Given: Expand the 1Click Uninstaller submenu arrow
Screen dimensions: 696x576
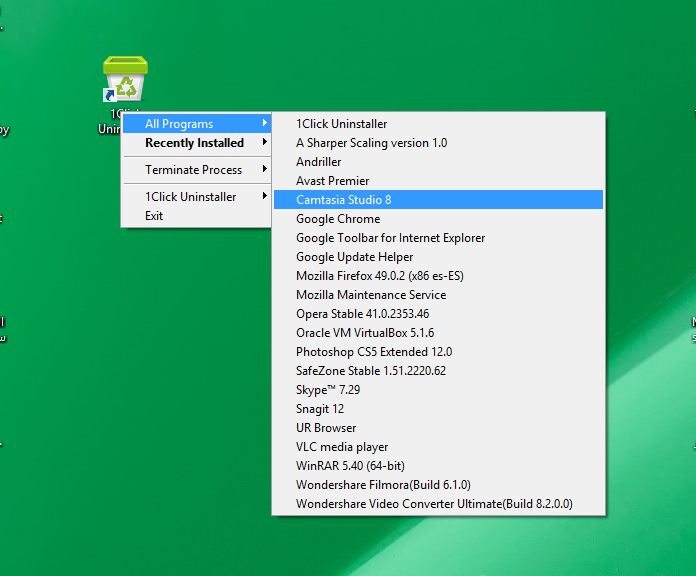Looking at the screenshot, I should coord(265,197).
